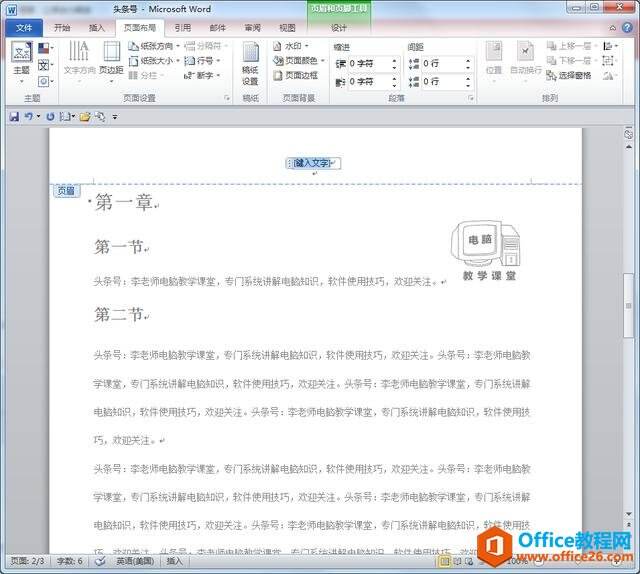
Task: Click the Save icon in quick toolbar
Action: coord(14,117)
